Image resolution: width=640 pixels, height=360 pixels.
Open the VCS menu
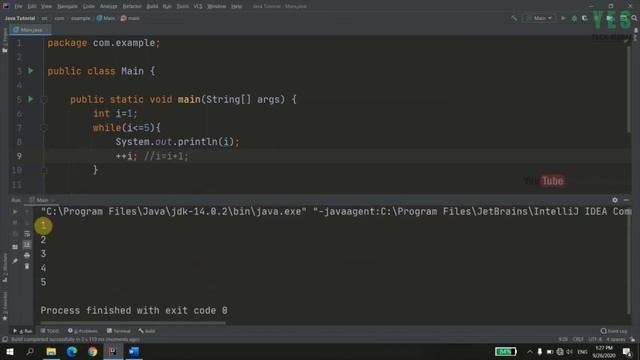[198, 7]
